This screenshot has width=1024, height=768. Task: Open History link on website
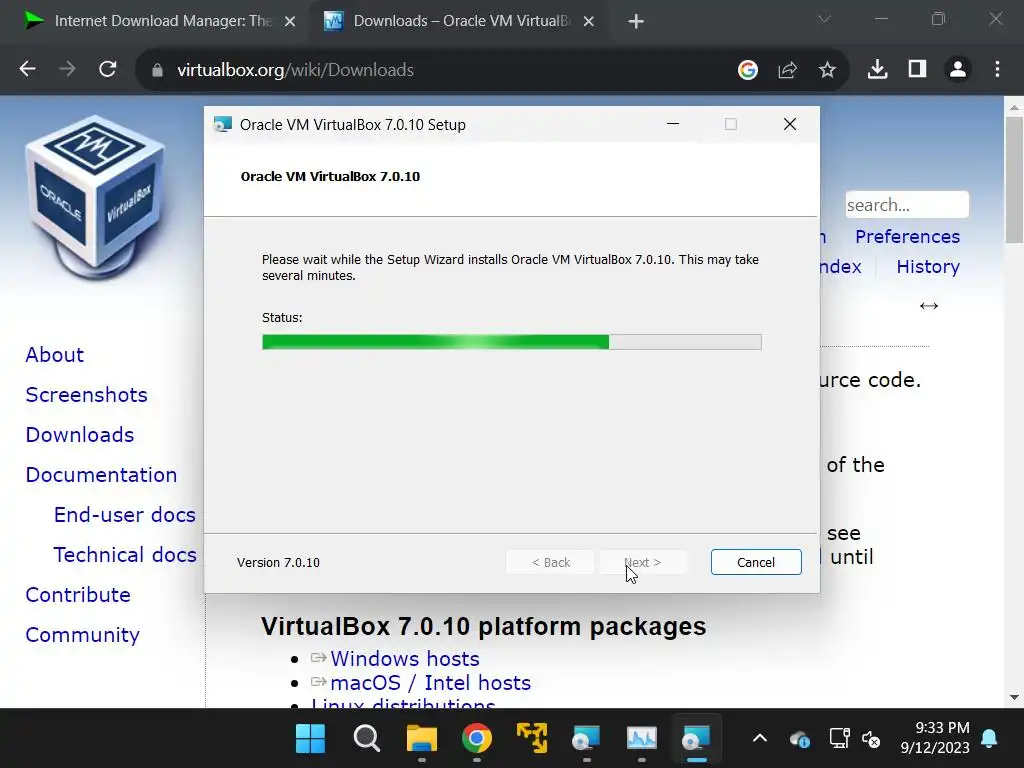[x=928, y=266]
